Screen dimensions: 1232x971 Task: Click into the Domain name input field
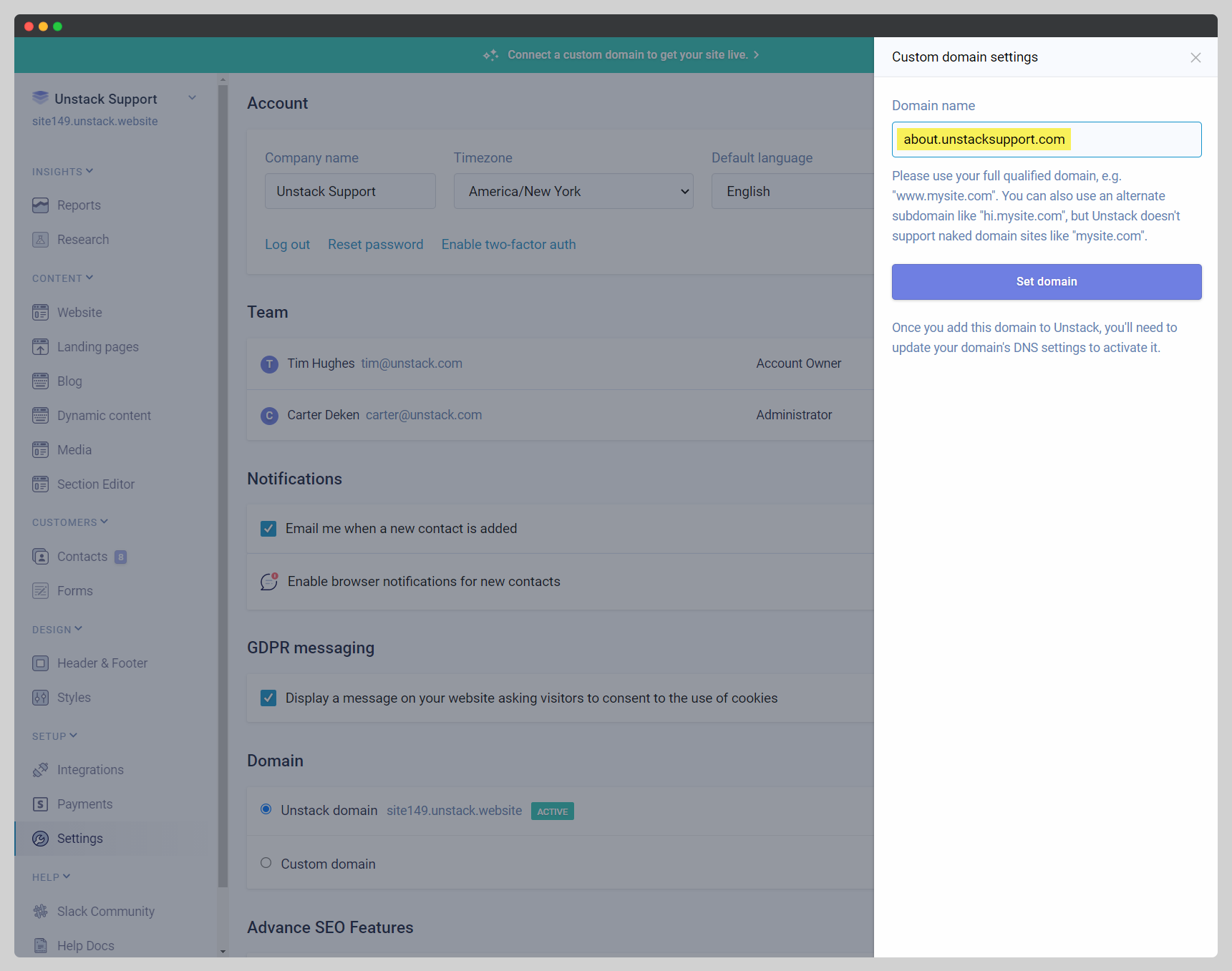pyautogui.click(x=1131, y=140)
